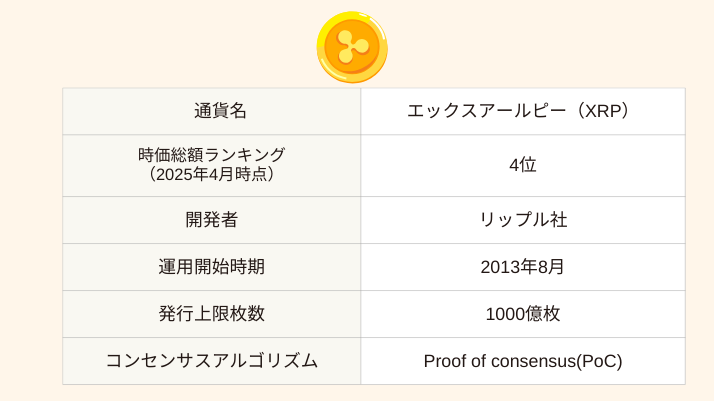Select the 4位 ranking value

[x=523, y=165]
